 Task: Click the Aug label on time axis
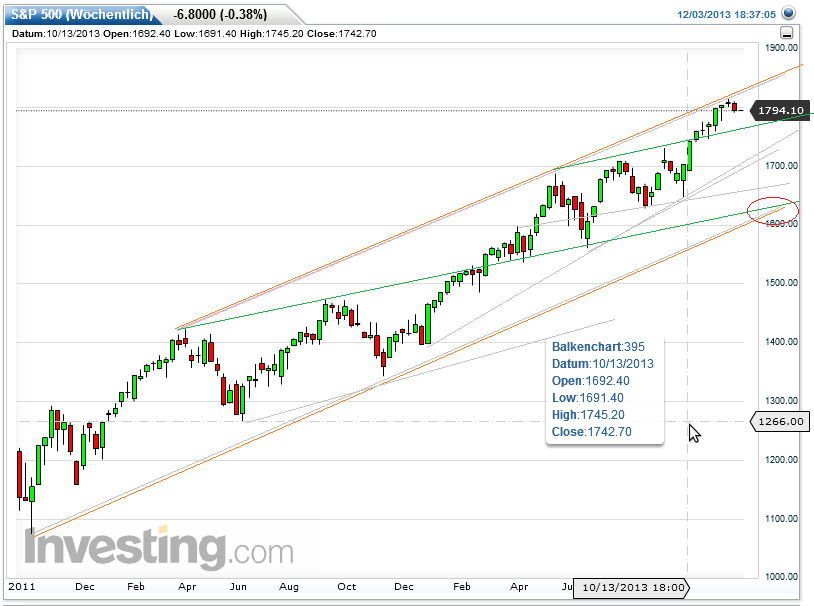point(289,587)
